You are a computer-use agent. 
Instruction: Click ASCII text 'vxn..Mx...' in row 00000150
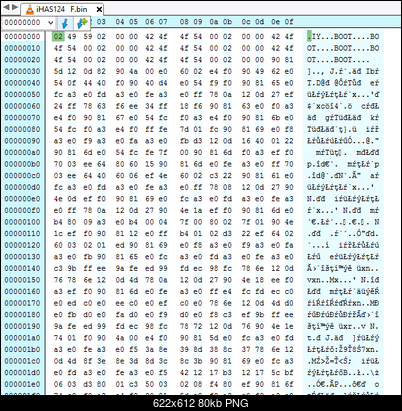pyautogui.click(x=330, y=280)
